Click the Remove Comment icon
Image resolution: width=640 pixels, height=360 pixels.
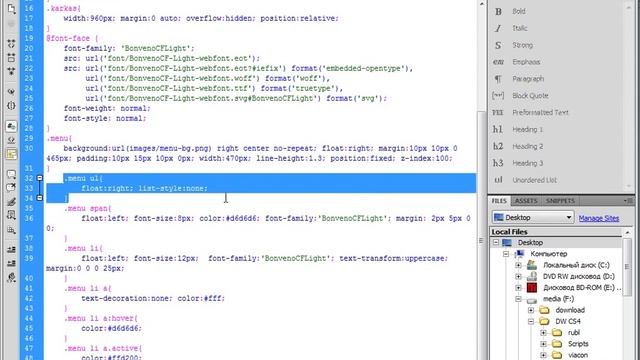(11, 188)
